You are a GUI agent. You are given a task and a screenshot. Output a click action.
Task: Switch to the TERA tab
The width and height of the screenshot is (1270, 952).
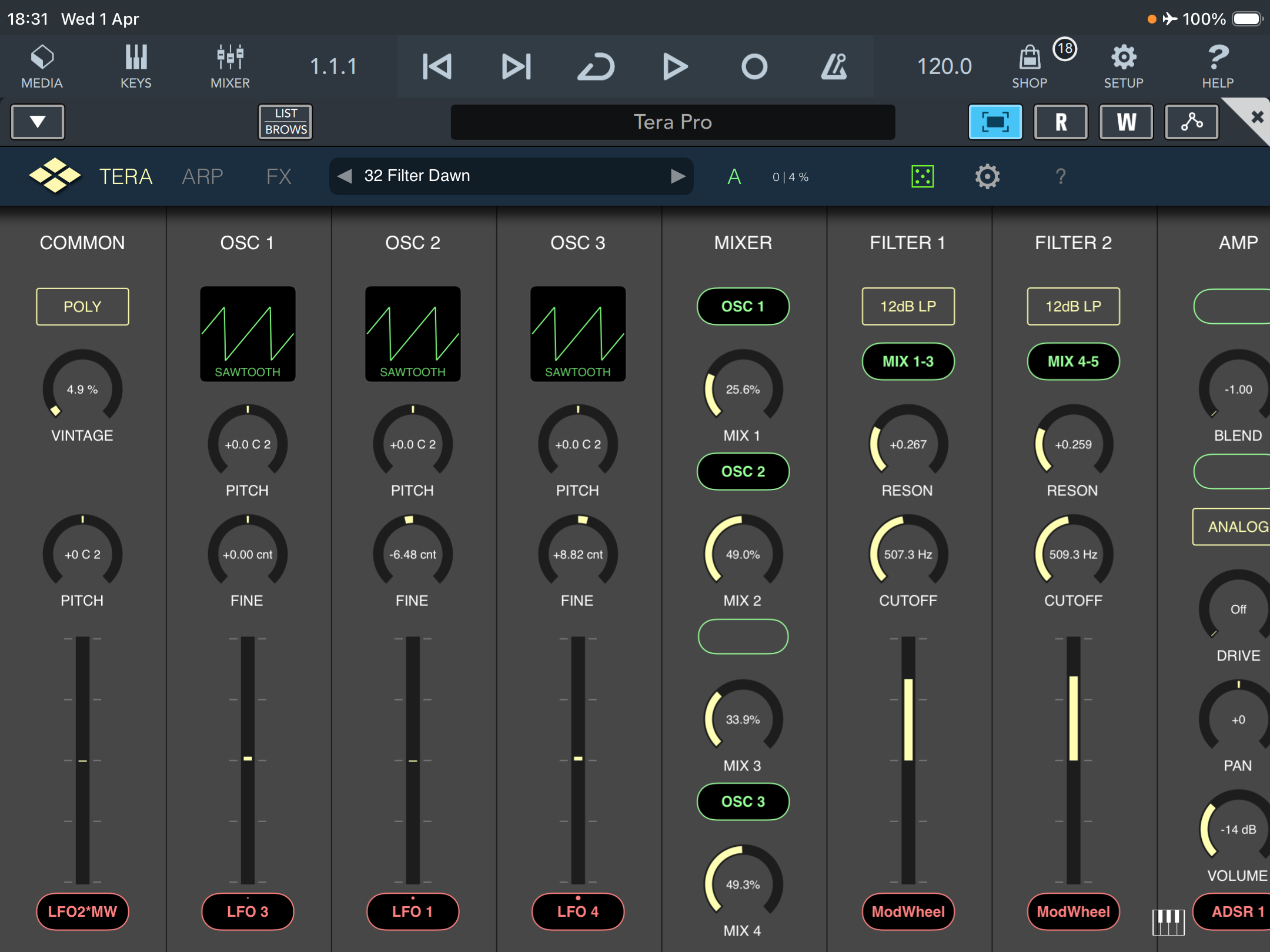pos(126,176)
